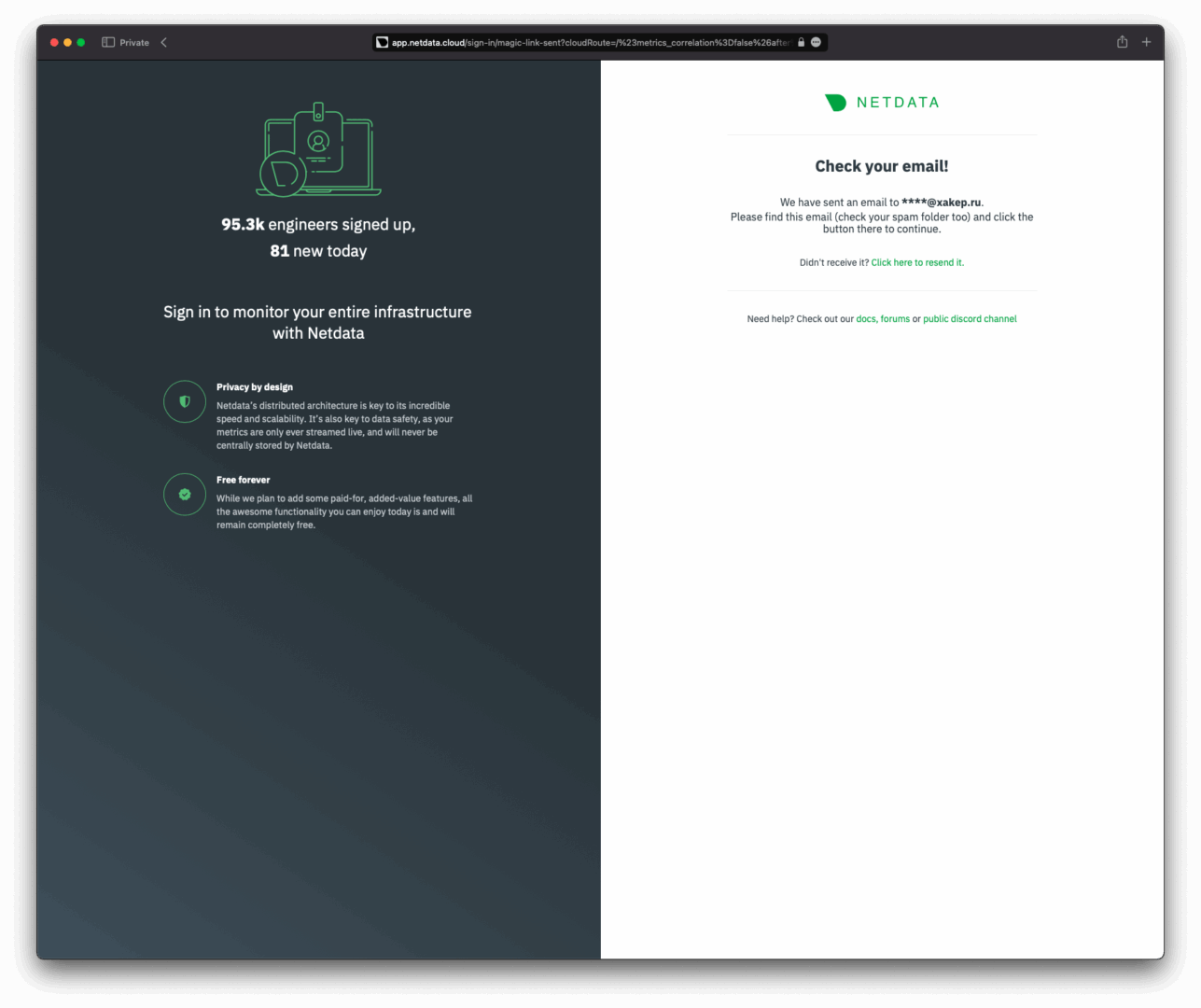Click the Netdata favicon in address bar
Screen dimensions: 1201x1008
(x=382, y=42)
